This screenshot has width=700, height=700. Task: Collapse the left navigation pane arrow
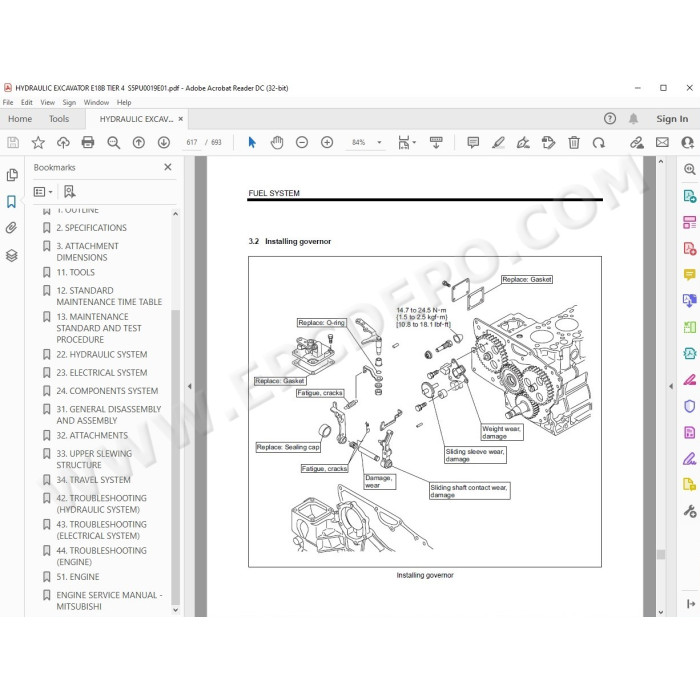click(x=189, y=387)
